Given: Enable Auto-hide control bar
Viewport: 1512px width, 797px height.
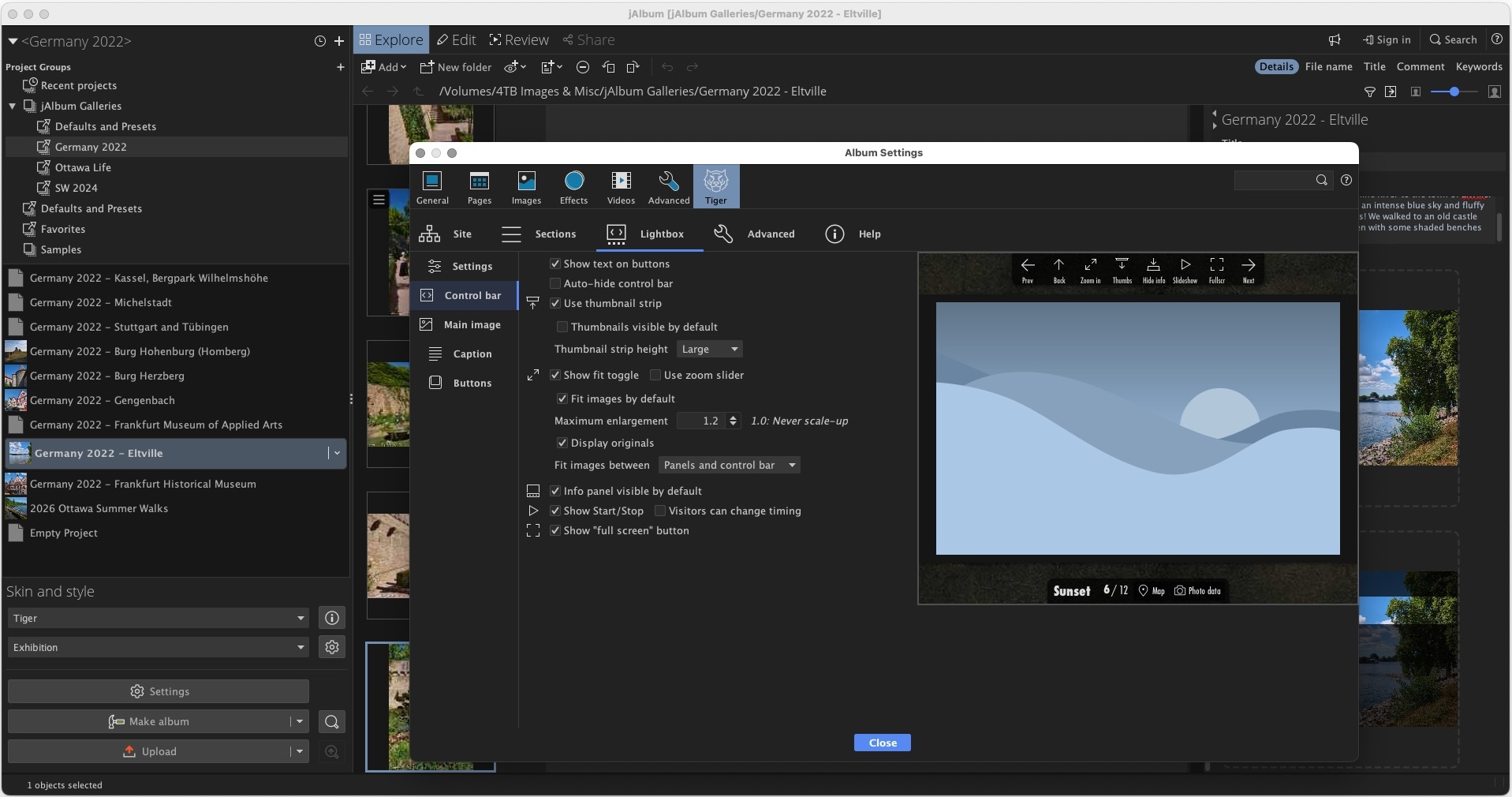Looking at the screenshot, I should pos(555,283).
